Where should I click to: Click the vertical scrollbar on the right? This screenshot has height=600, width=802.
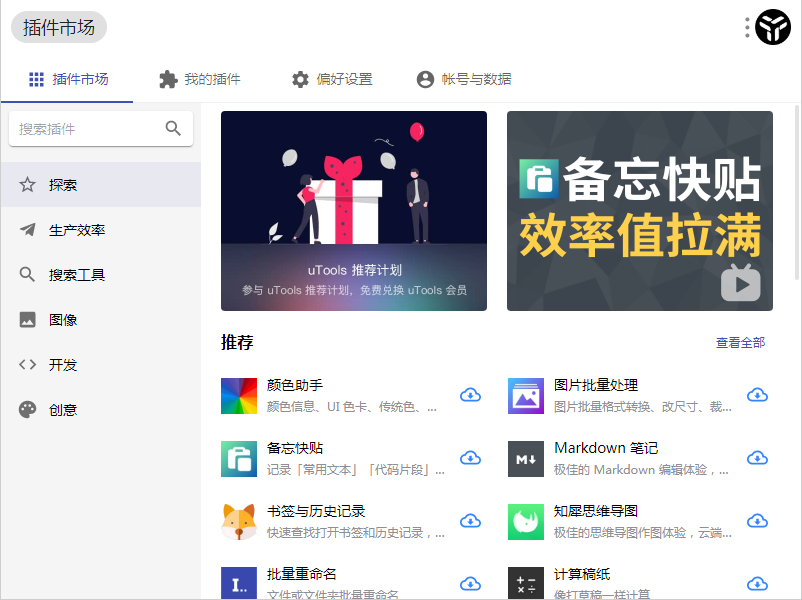797,192
